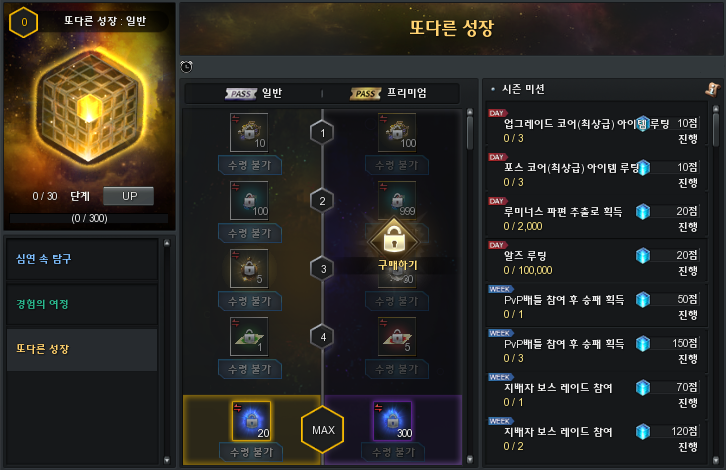Switch to the 일반 pass tab
Viewport: 726px width, 470px height.
click(253, 93)
